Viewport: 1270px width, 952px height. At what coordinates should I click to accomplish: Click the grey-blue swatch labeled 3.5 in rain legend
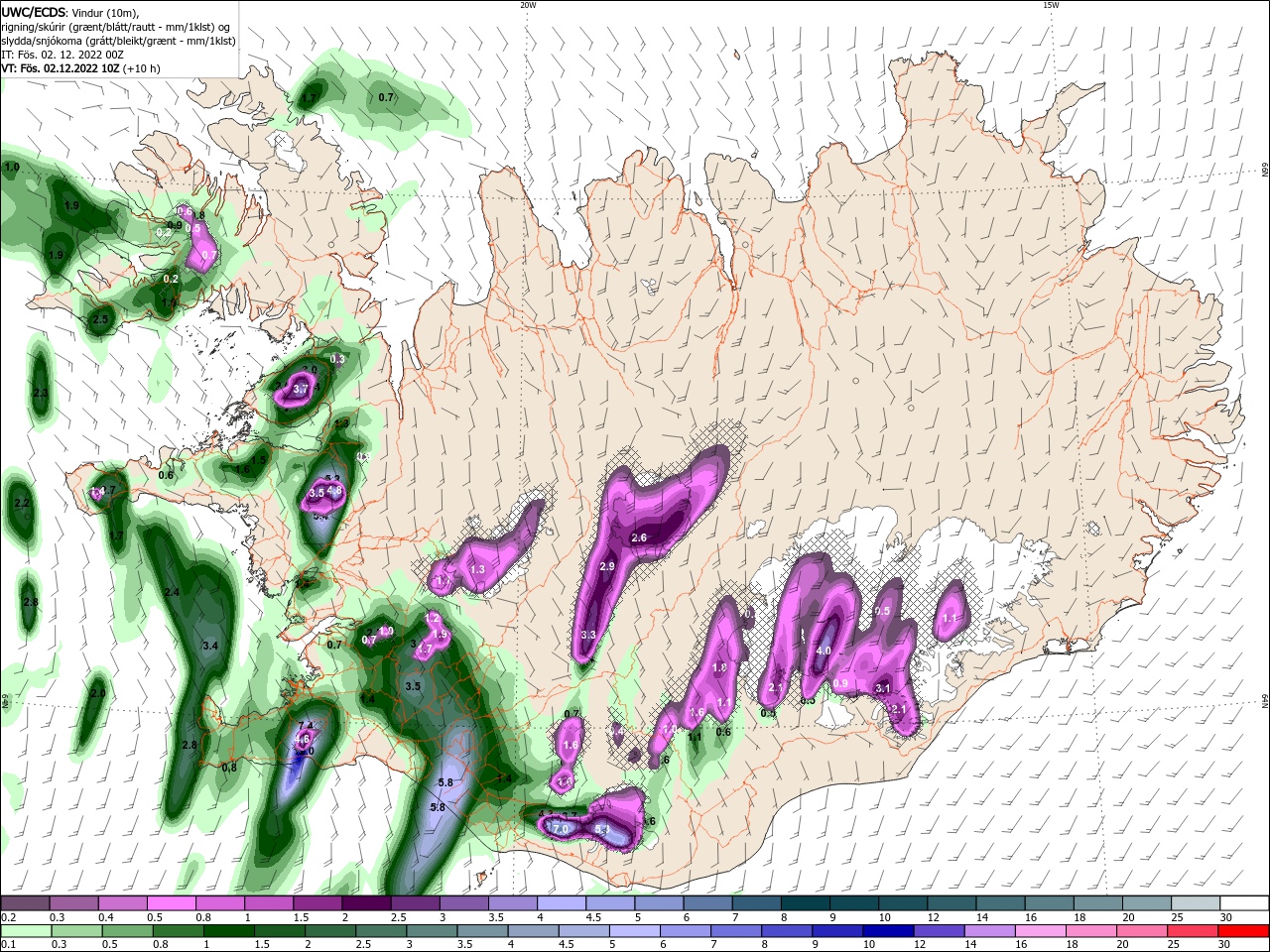click(485, 931)
